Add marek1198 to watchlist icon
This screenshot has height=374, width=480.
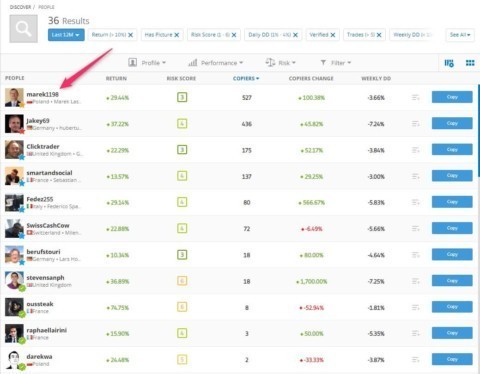click(415, 97)
